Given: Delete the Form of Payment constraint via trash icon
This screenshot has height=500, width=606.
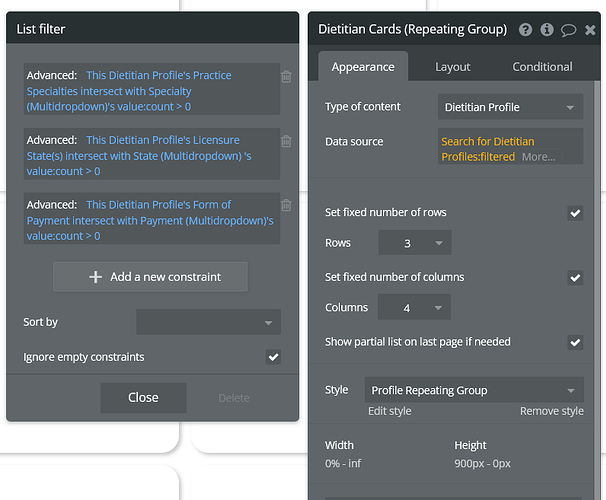Looking at the screenshot, I should (286, 205).
